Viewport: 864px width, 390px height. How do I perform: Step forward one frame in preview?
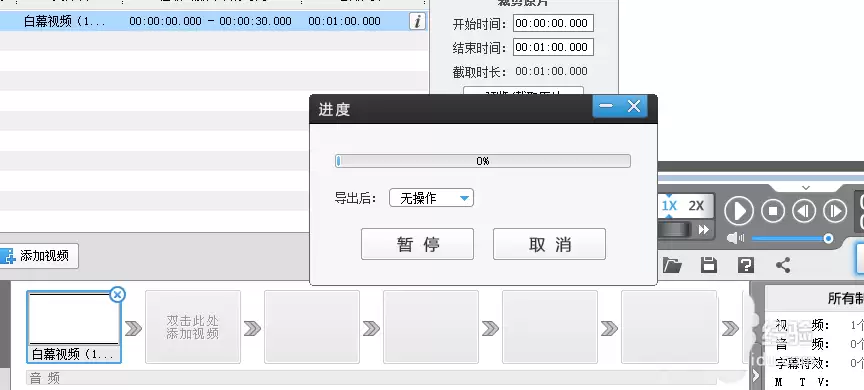click(835, 211)
